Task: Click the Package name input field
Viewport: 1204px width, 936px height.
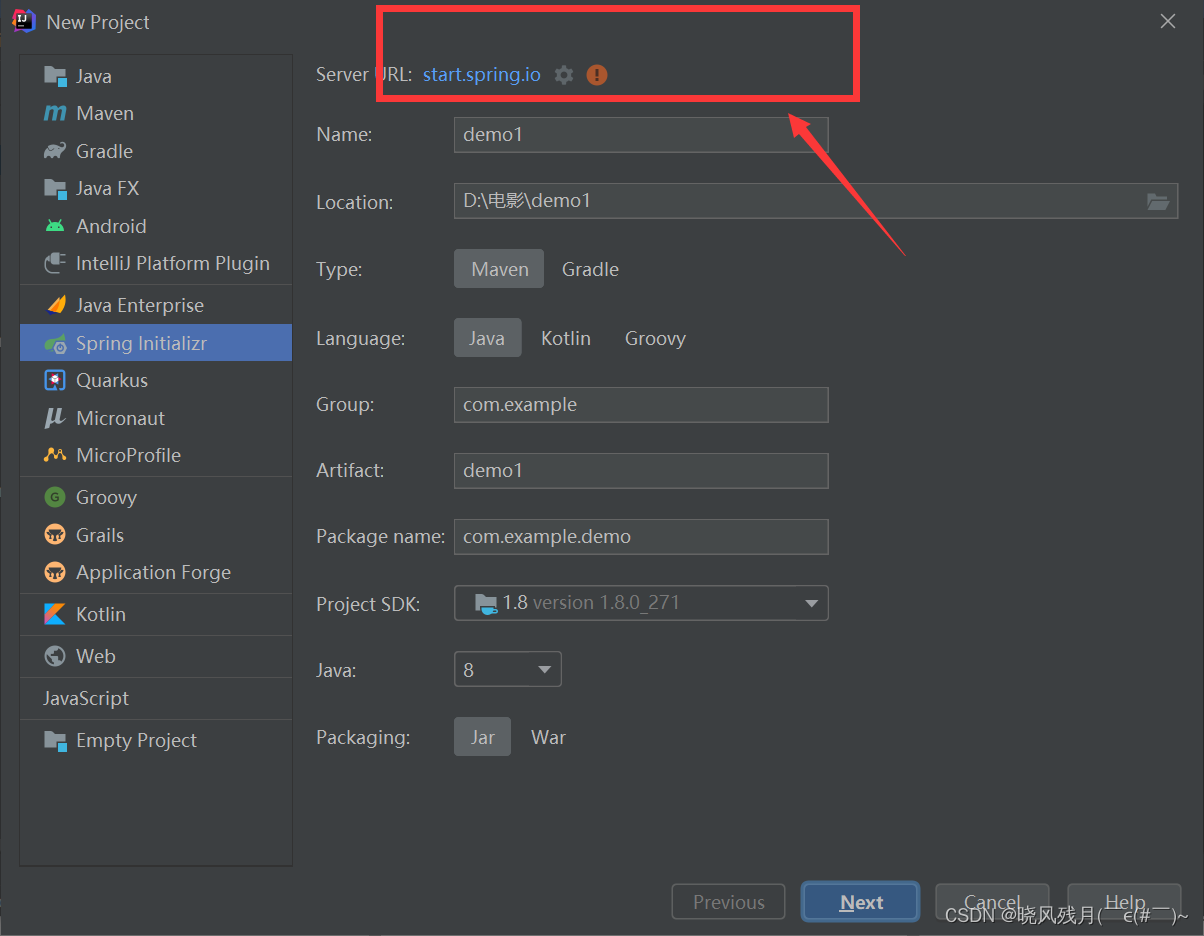Action: (x=641, y=536)
